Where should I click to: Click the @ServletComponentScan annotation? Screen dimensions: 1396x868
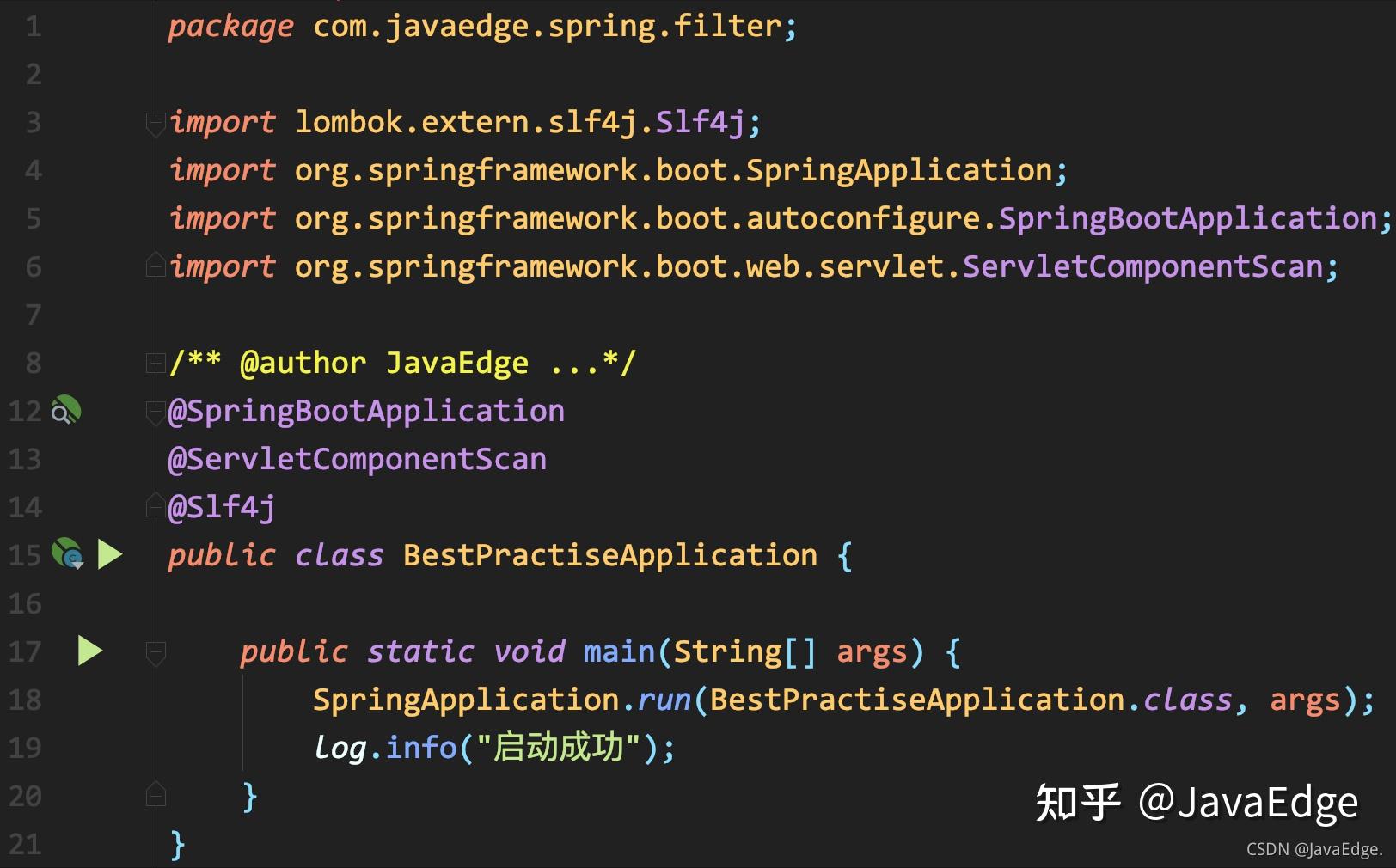(358, 460)
